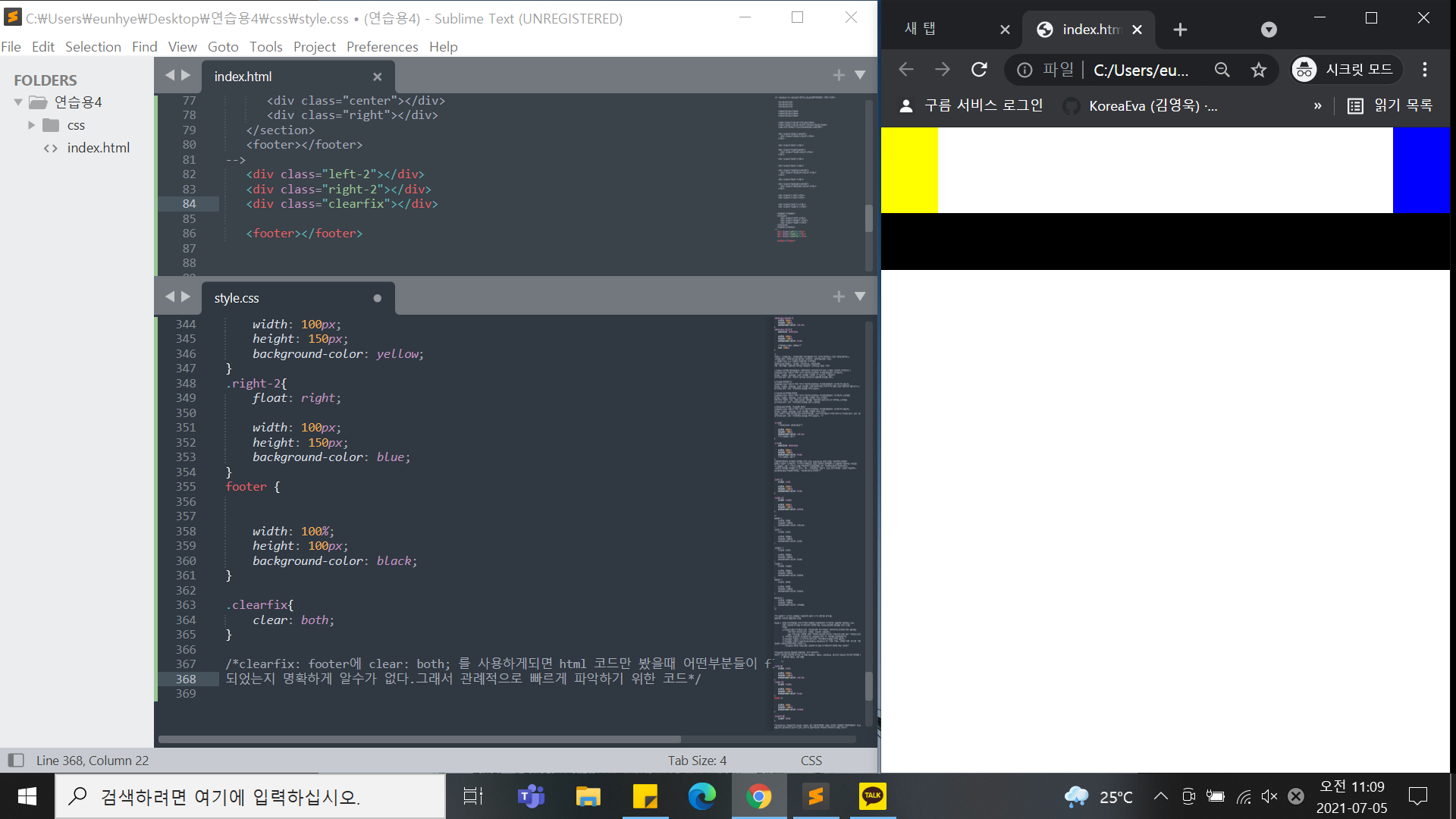Open Microsoft Edge from the taskbar

tap(701, 796)
